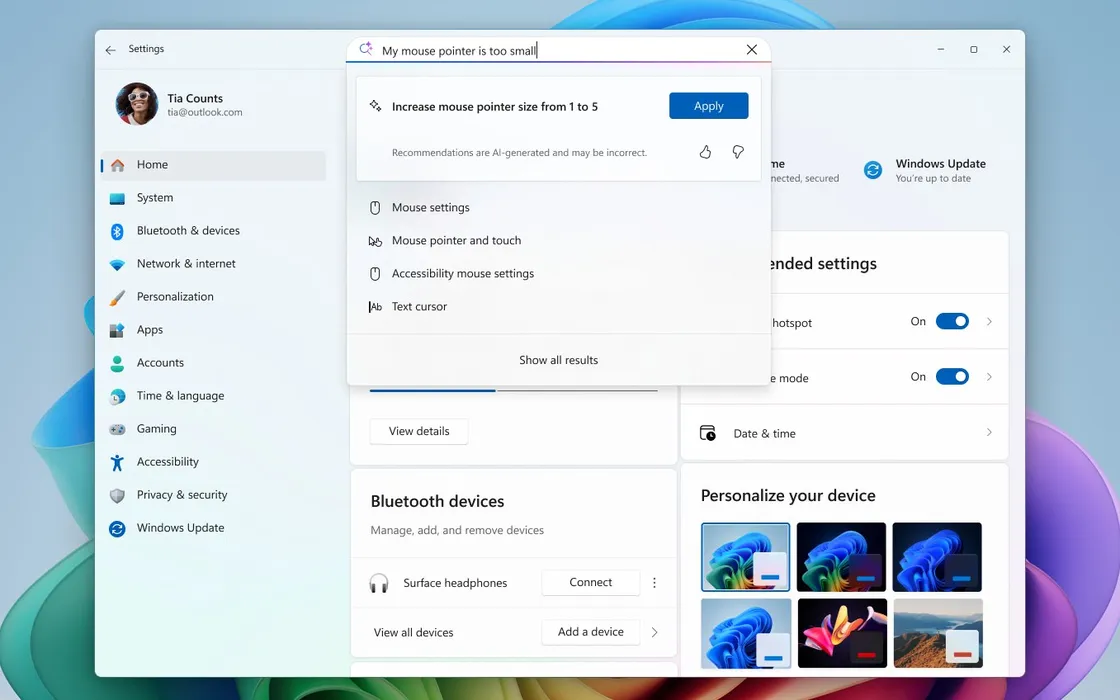Clear the search box with the X
This screenshot has height=700, width=1120.
[751, 49]
